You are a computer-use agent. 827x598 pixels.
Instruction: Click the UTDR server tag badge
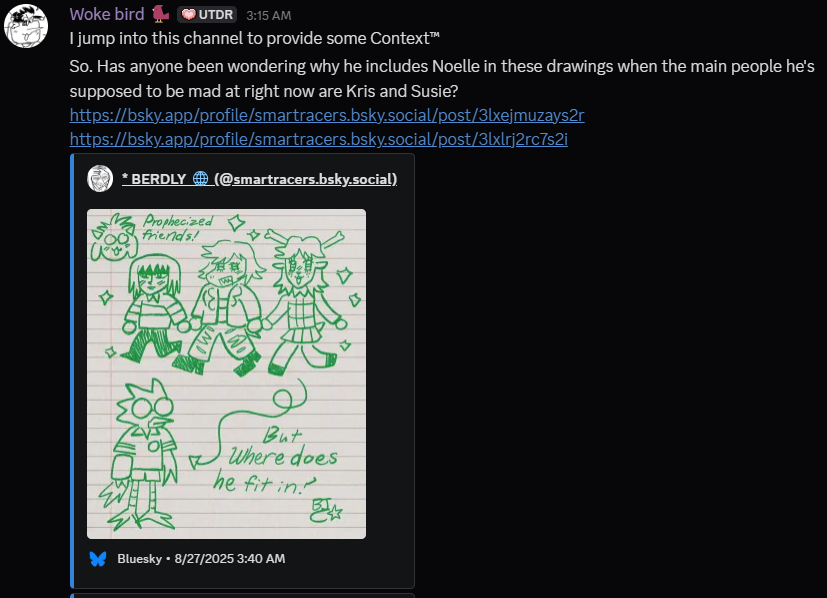pos(207,15)
